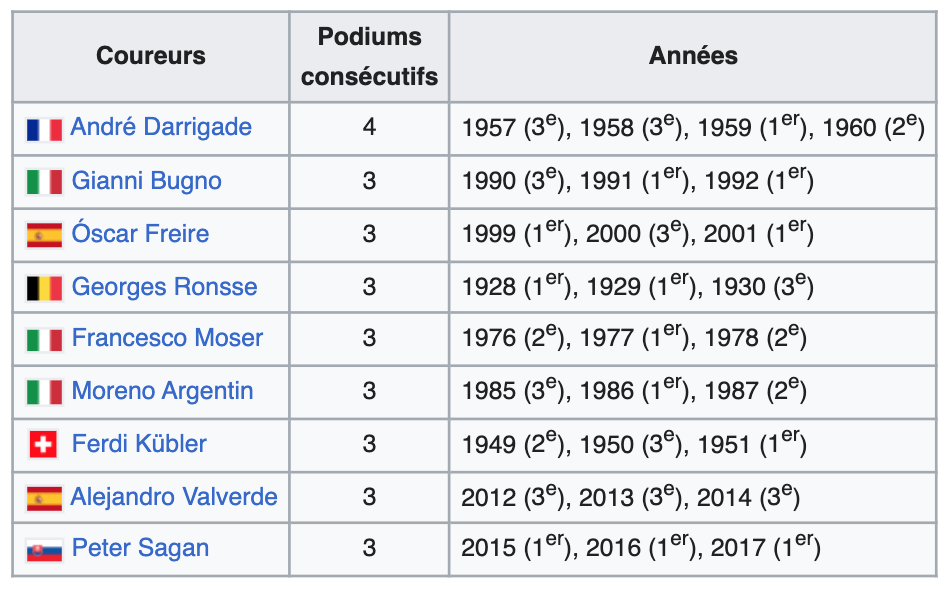Open the Alejandro Valverde link
The height and width of the screenshot is (590, 950).
pyautogui.click(x=174, y=497)
